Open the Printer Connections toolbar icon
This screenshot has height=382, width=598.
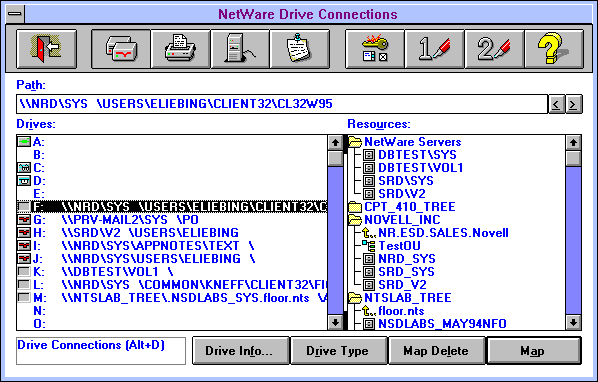pos(180,49)
